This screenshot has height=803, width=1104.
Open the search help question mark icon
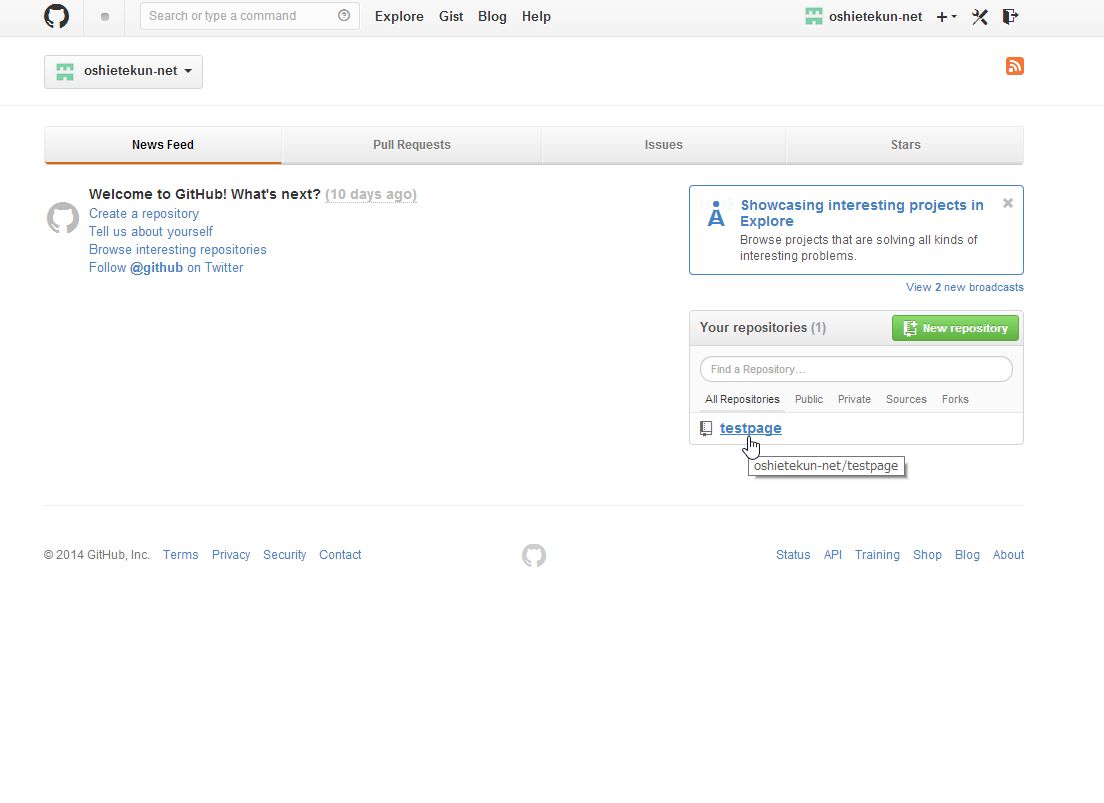tap(344, 15)
